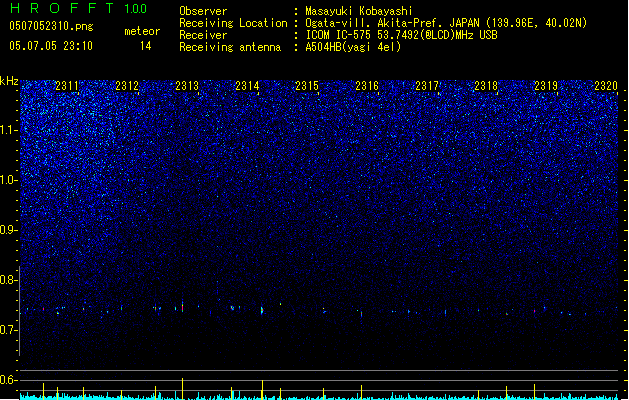The width and height of the screenshot is (629, 400).
Task: Click the 0.8 frequency axis label
Action: [x=9, y=280]
